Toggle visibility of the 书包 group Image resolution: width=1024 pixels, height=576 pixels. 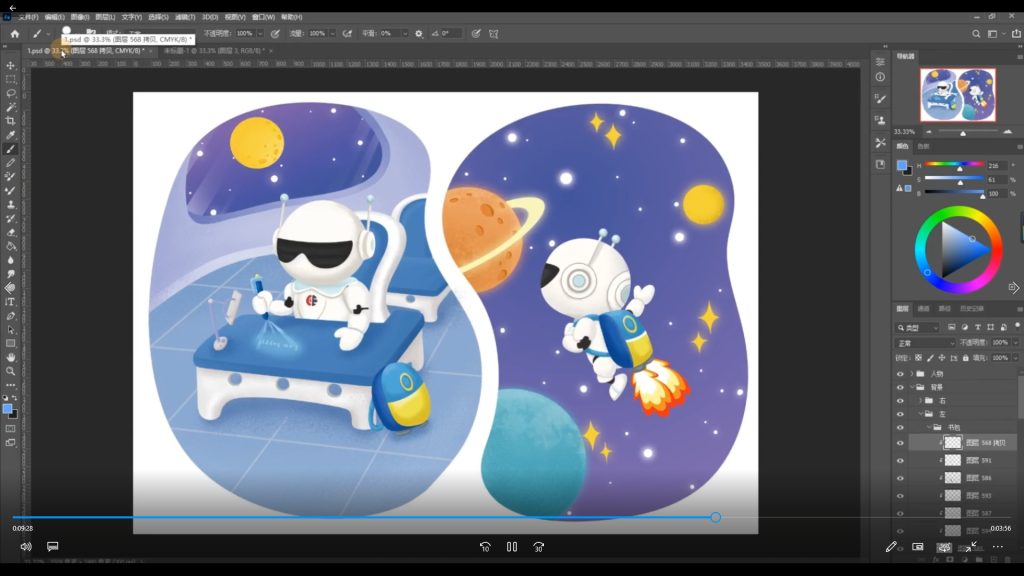click(900, 428)
